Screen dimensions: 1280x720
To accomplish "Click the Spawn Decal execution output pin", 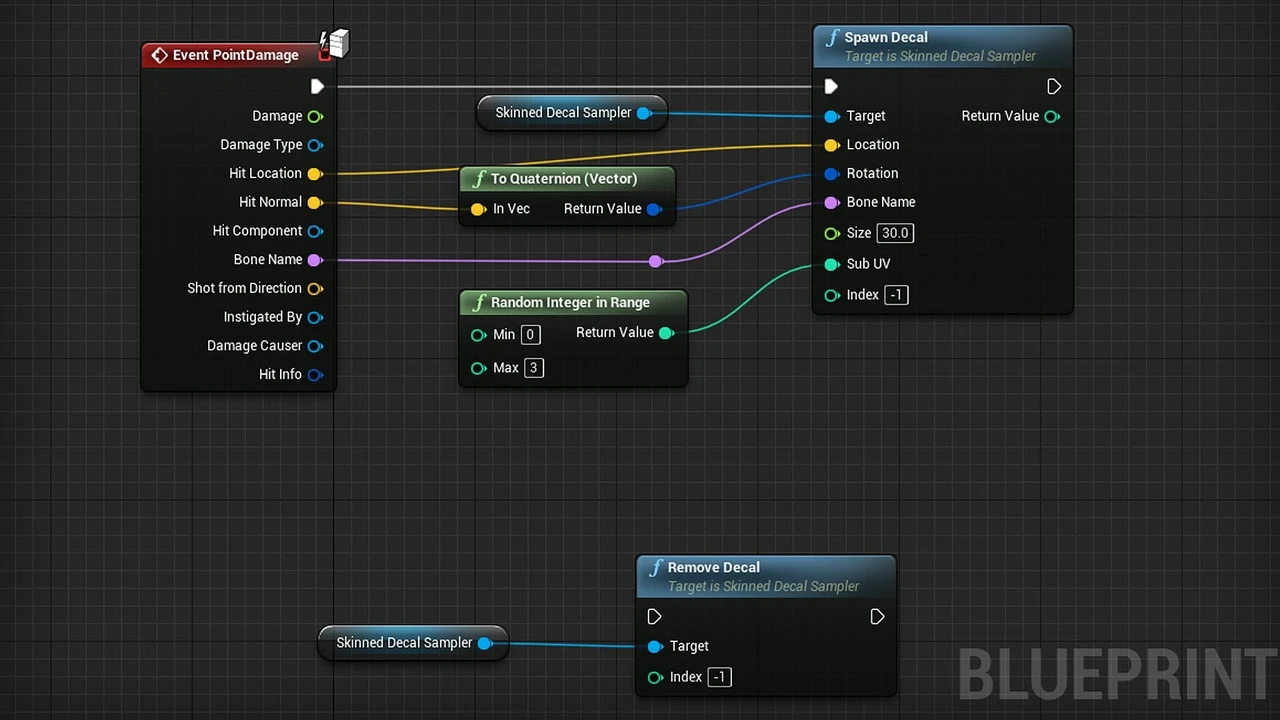I will pyautogui.click(x=1053, y=87).
